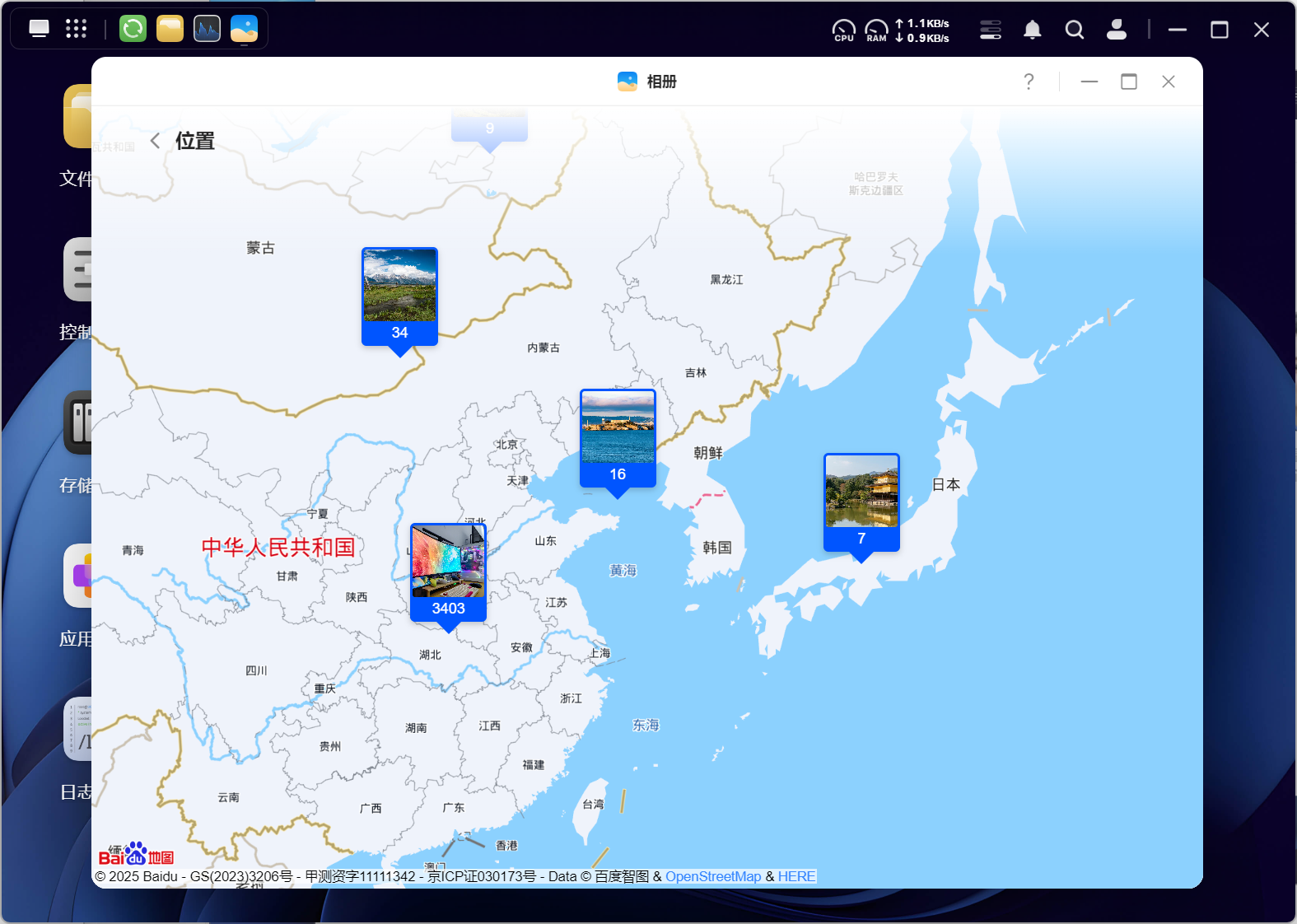The width and height of the screenshot is (1297, 924).
Task: Open help with the question mark icon
Action: [x=1029, y=82]
